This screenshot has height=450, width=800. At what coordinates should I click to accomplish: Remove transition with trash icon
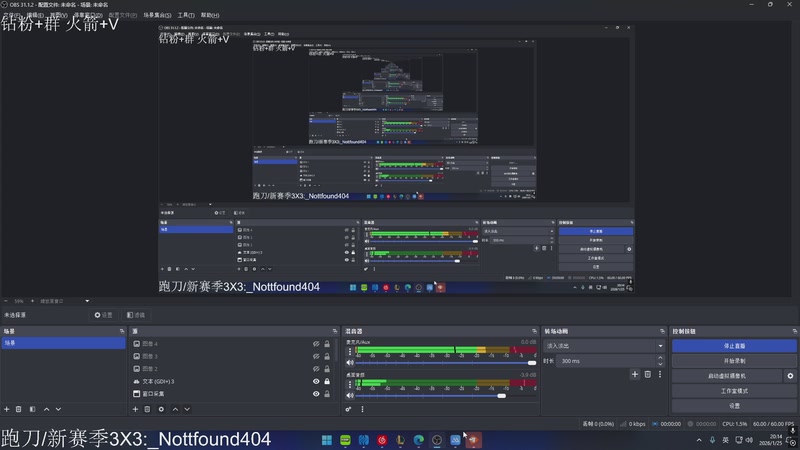click(647, 374)
